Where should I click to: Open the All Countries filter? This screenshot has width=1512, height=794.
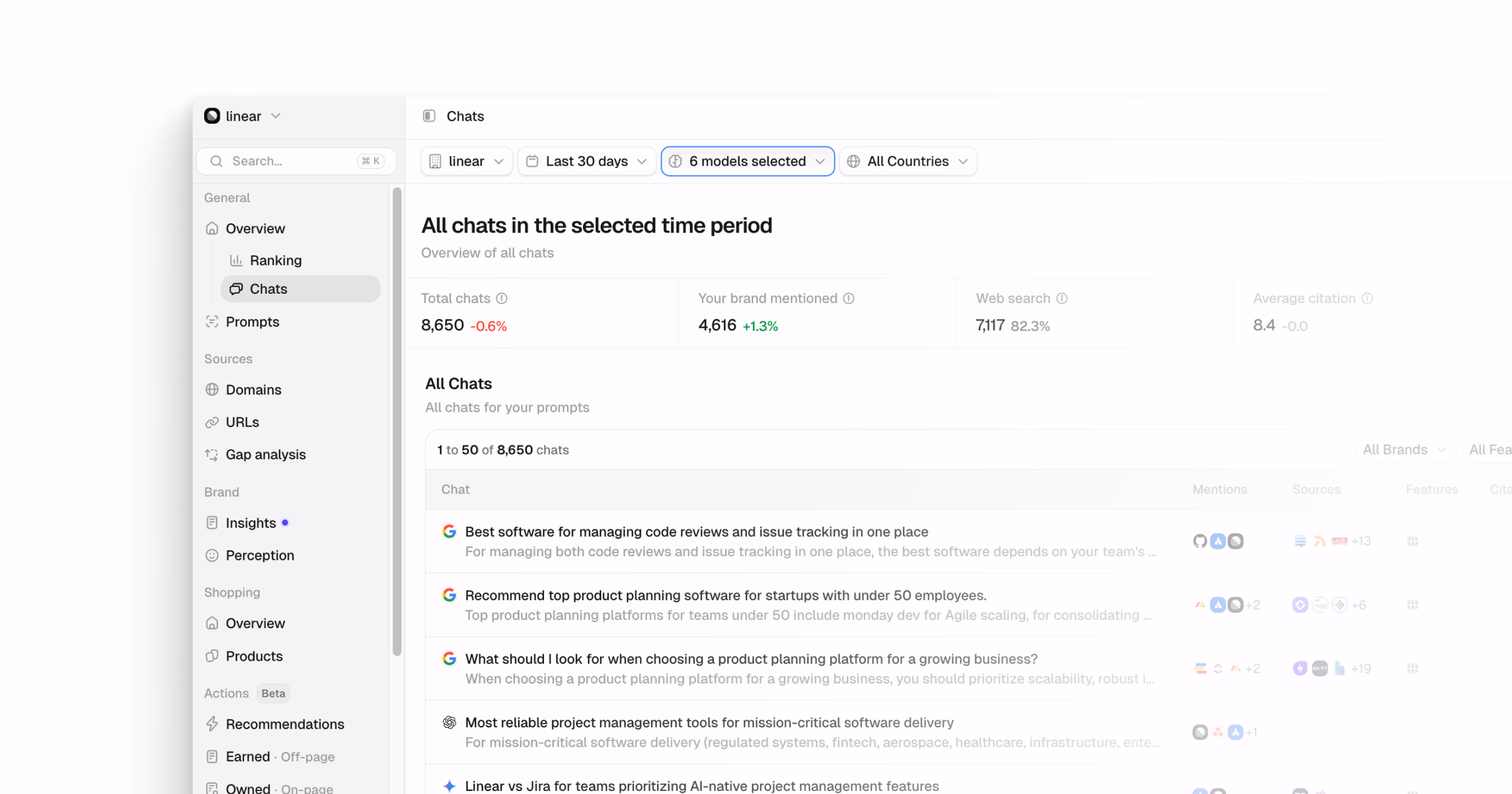coord(908,162)
